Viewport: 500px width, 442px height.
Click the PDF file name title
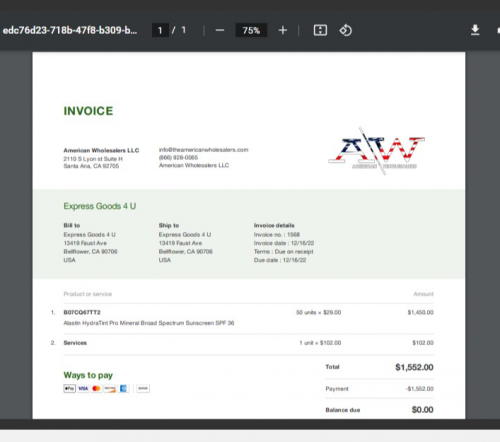click(70, 30)
